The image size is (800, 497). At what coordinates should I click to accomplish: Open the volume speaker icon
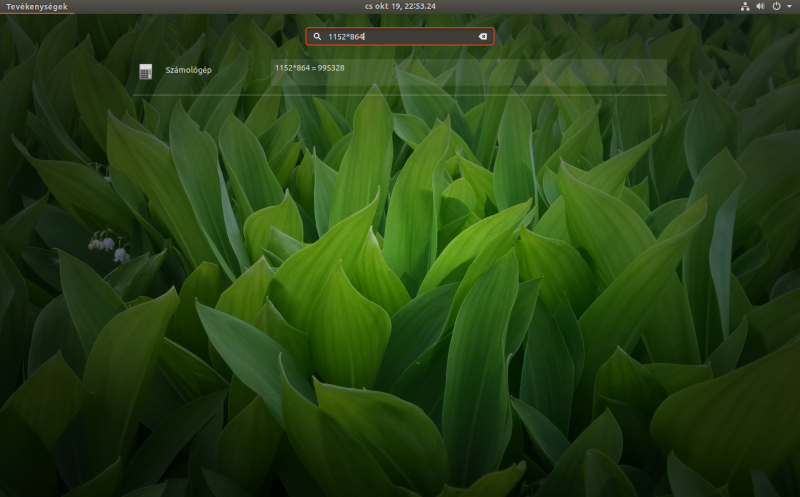760,6
